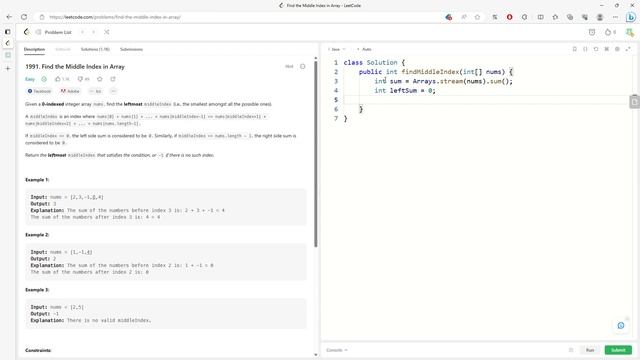This screenshot has width=640, height=360.
Task: Click the streak flame counter
Action: coord(611,32)
